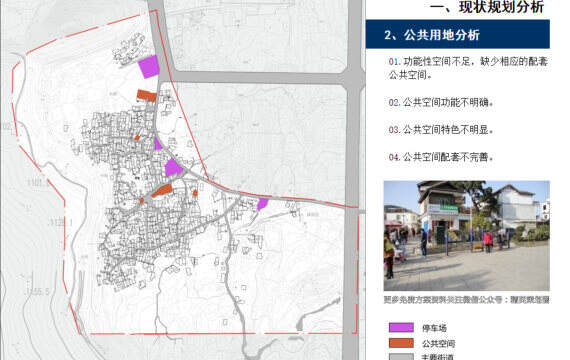Click the orange public space near north road

146,96
